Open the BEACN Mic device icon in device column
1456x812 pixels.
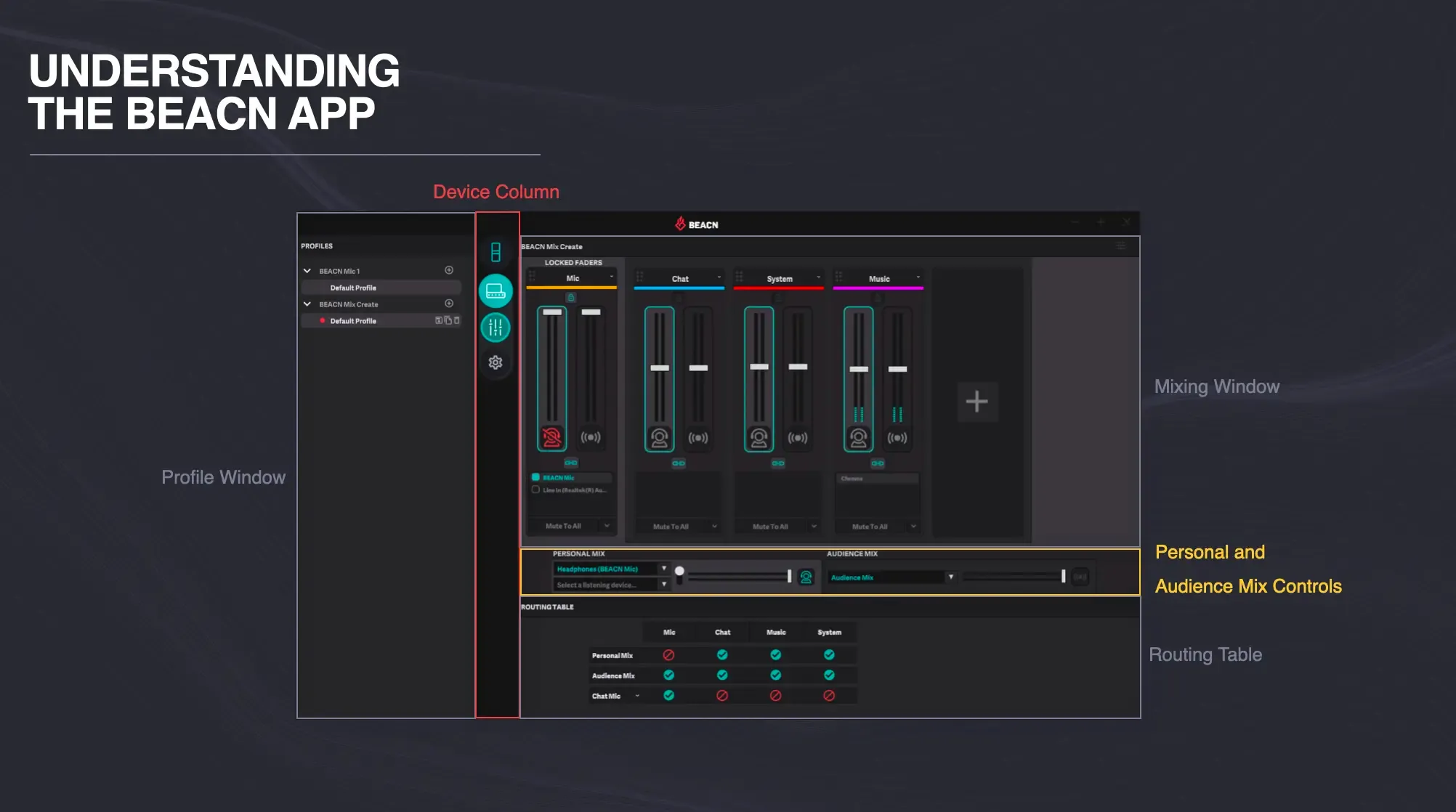496,252
